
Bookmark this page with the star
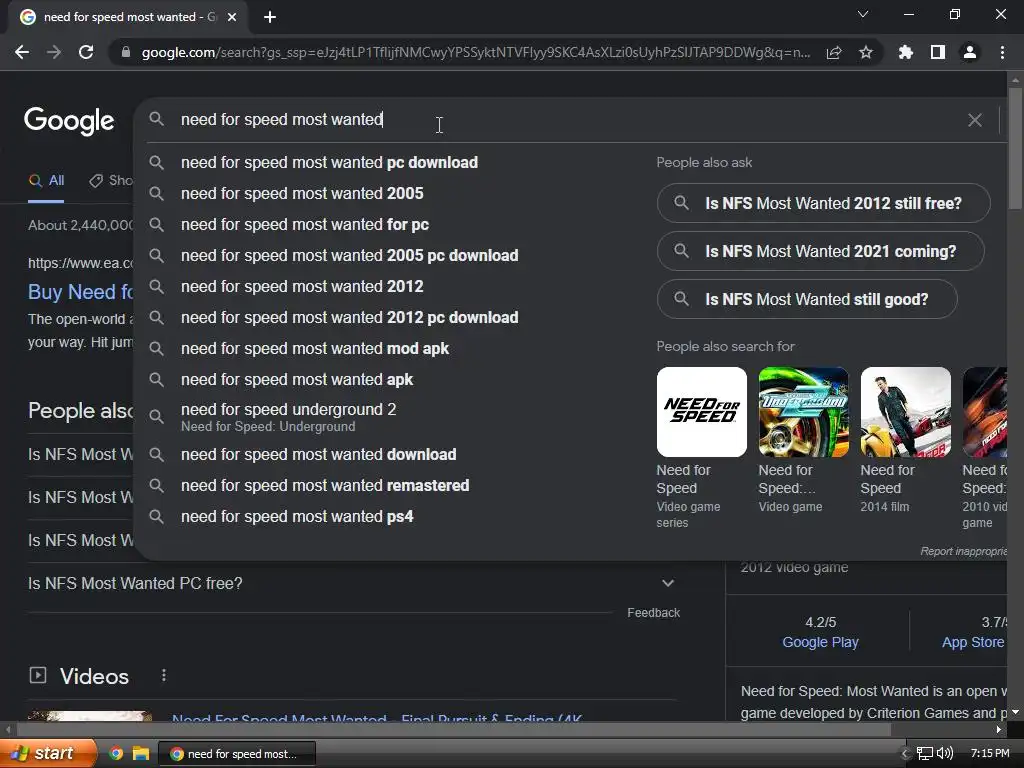pyautogui.click(x=866, y=52)
